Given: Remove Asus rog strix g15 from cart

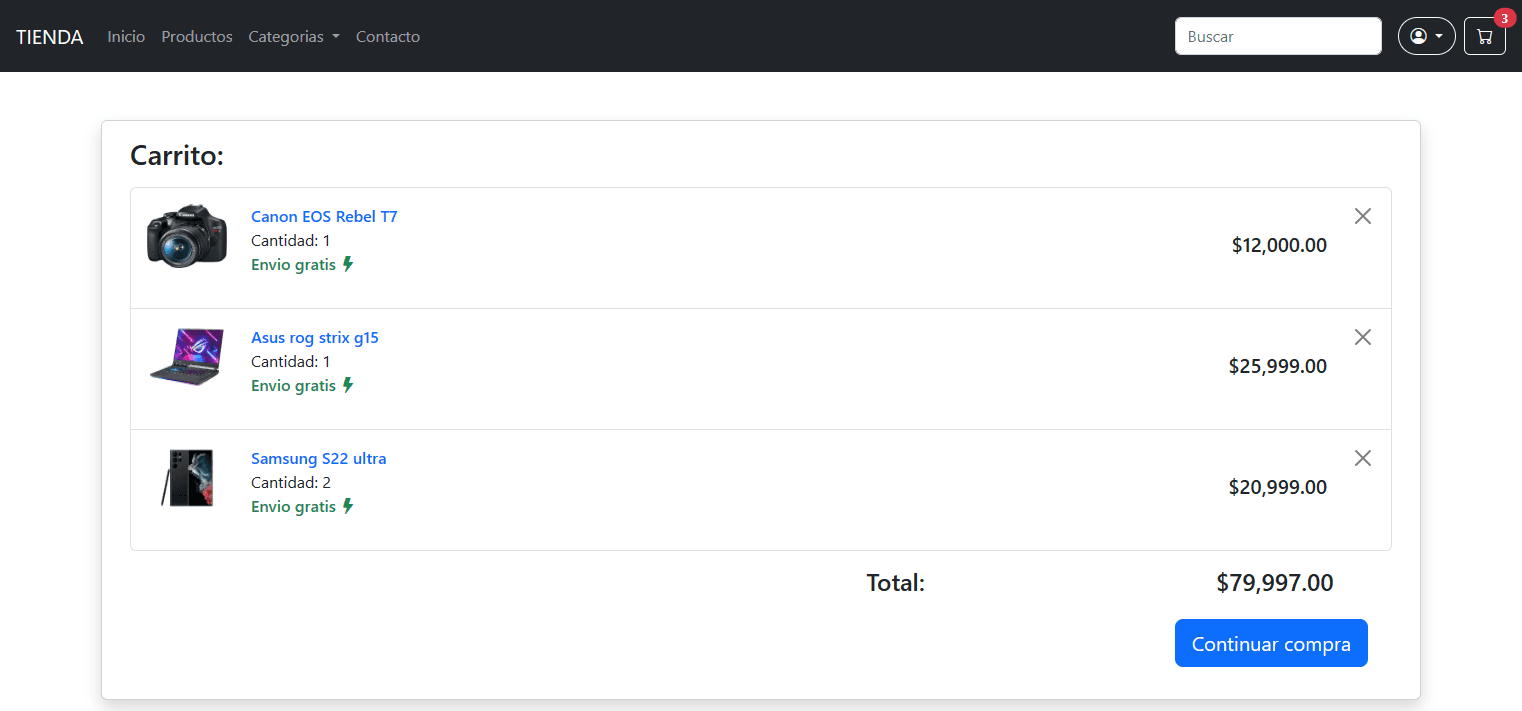Looking at the screenshot, I should pyautogui.click(x=1362, y=337).
